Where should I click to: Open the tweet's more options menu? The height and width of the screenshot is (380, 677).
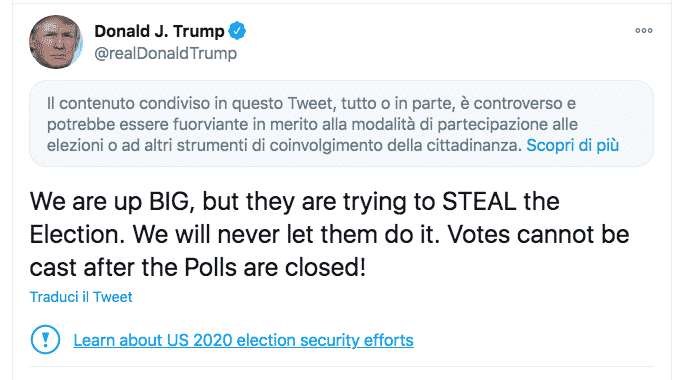[x=643, y=30]
